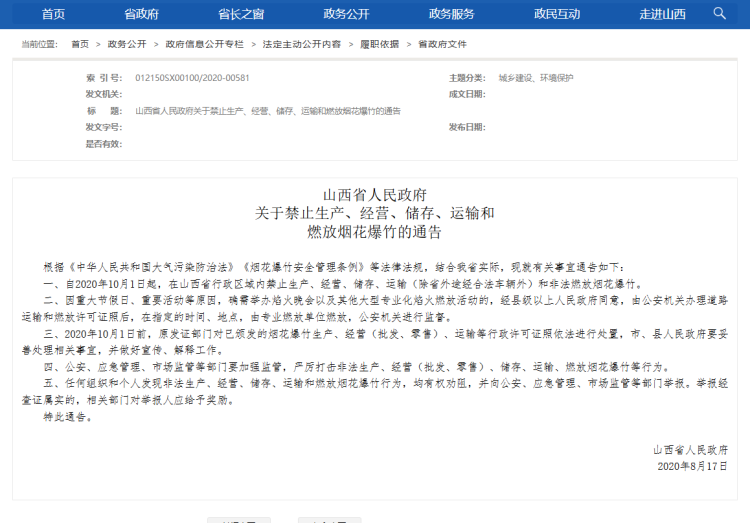Viewport: 750px width, 523px height.
Task: Click the 山西省人民政府 article heading
Action: 374,194
